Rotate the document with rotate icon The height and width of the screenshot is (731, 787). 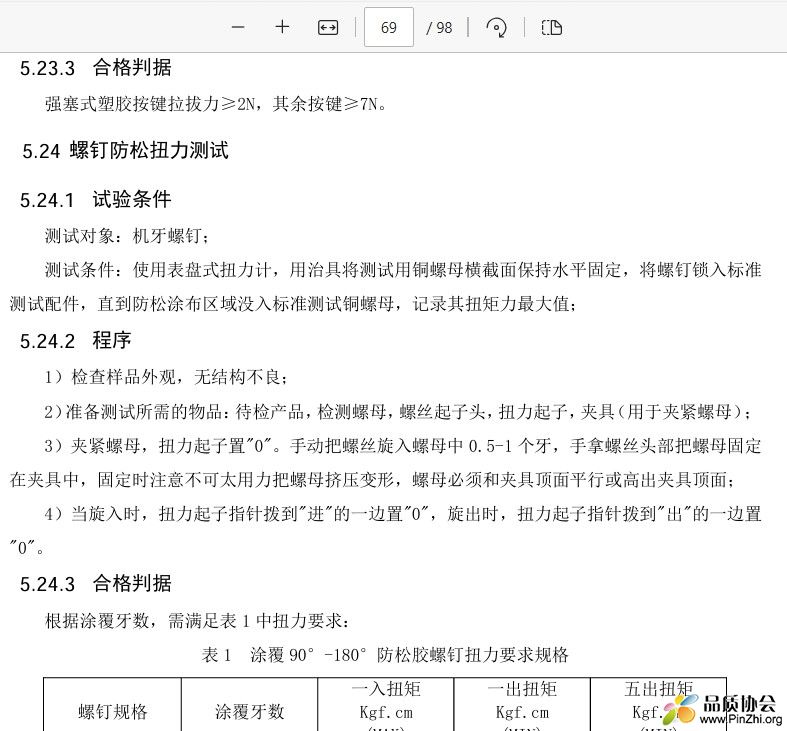pos(496,27)
